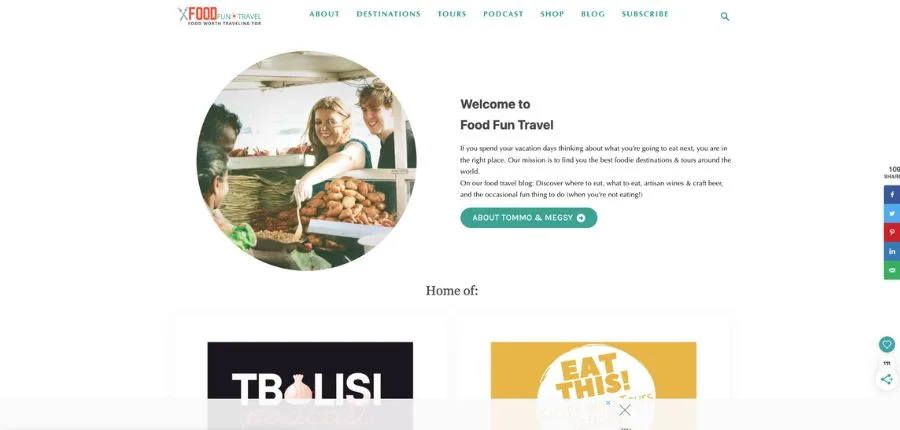Pin page using Pinterest sidebar icon
Image resolution: width=900 pixels, height=430 pixels.
click(x=892, y=233)
